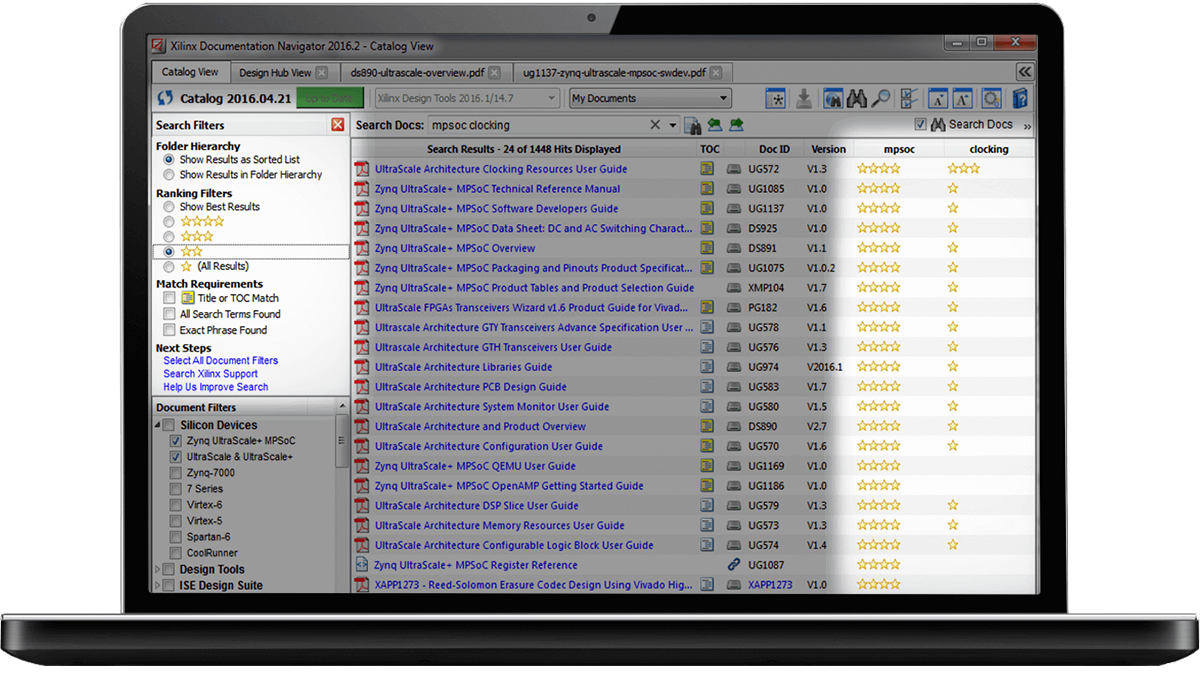This screenshot has width=1200, height=675.
Task: Open the TOC icon in the DS890 row
Action: pos(707,427)
